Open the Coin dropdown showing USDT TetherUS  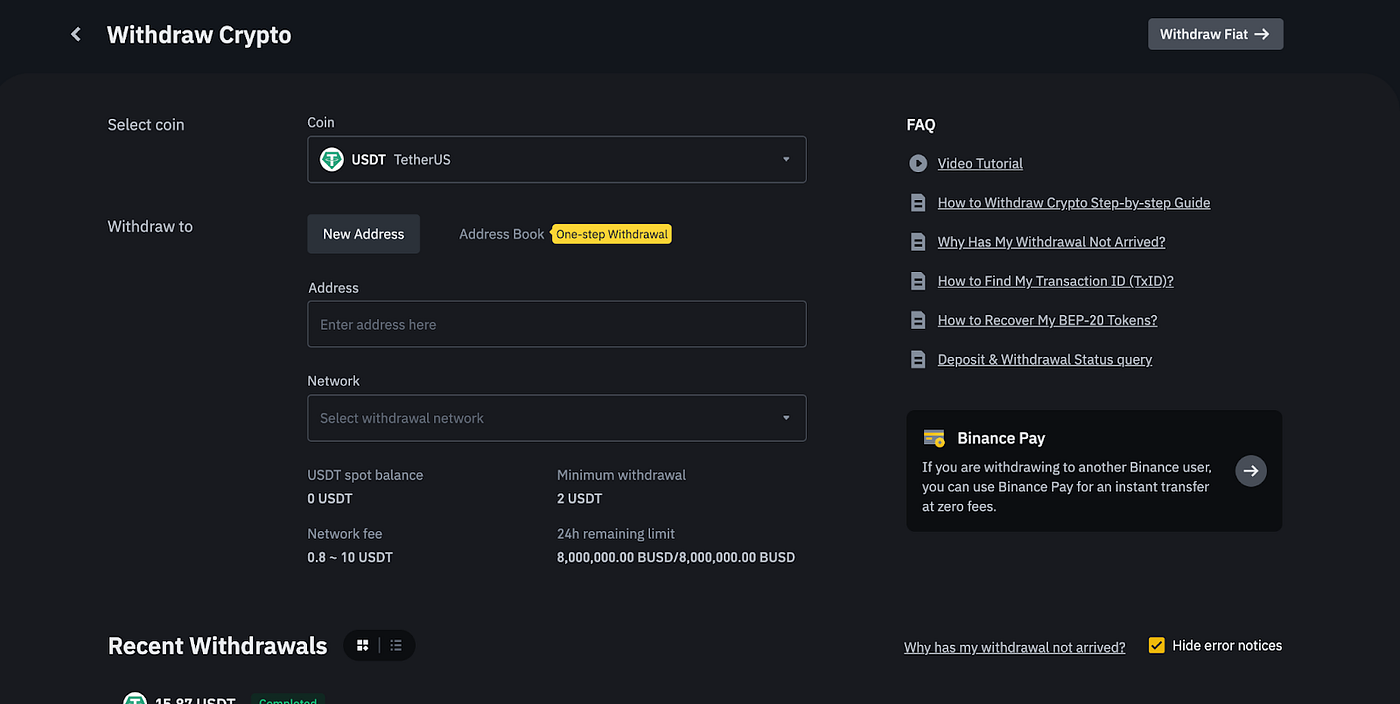point(556,159)
